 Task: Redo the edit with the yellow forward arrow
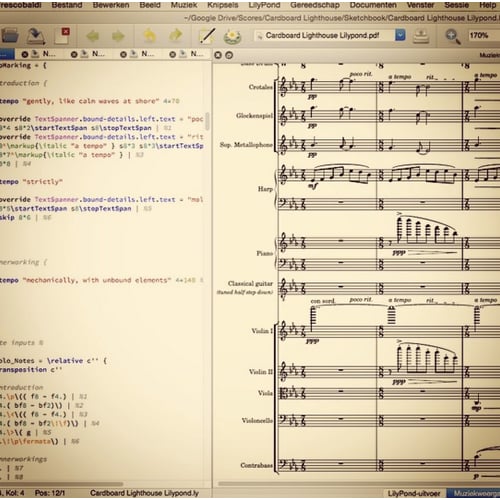click(x=176, y=35)
